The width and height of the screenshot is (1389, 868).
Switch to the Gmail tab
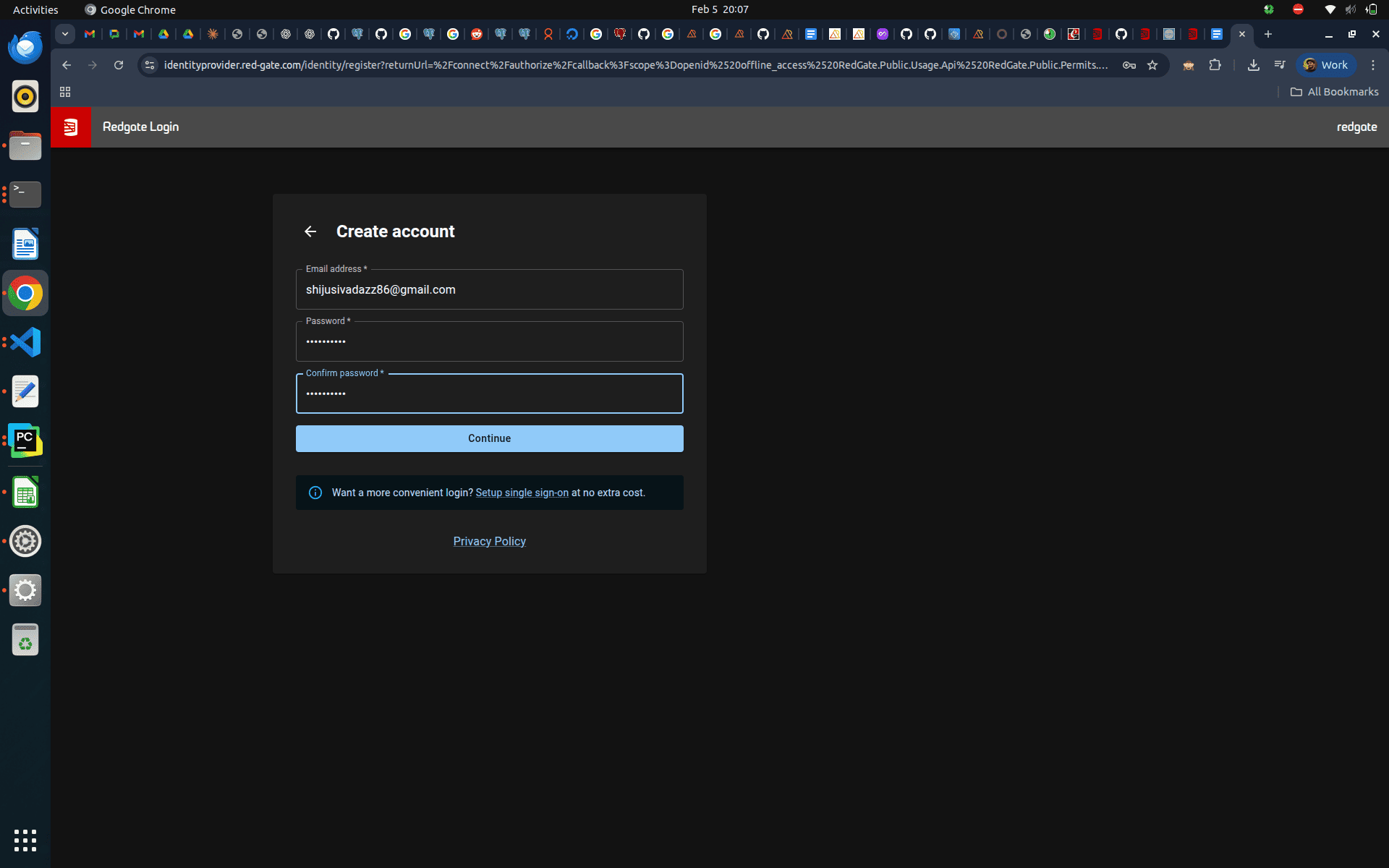(89, 34)
